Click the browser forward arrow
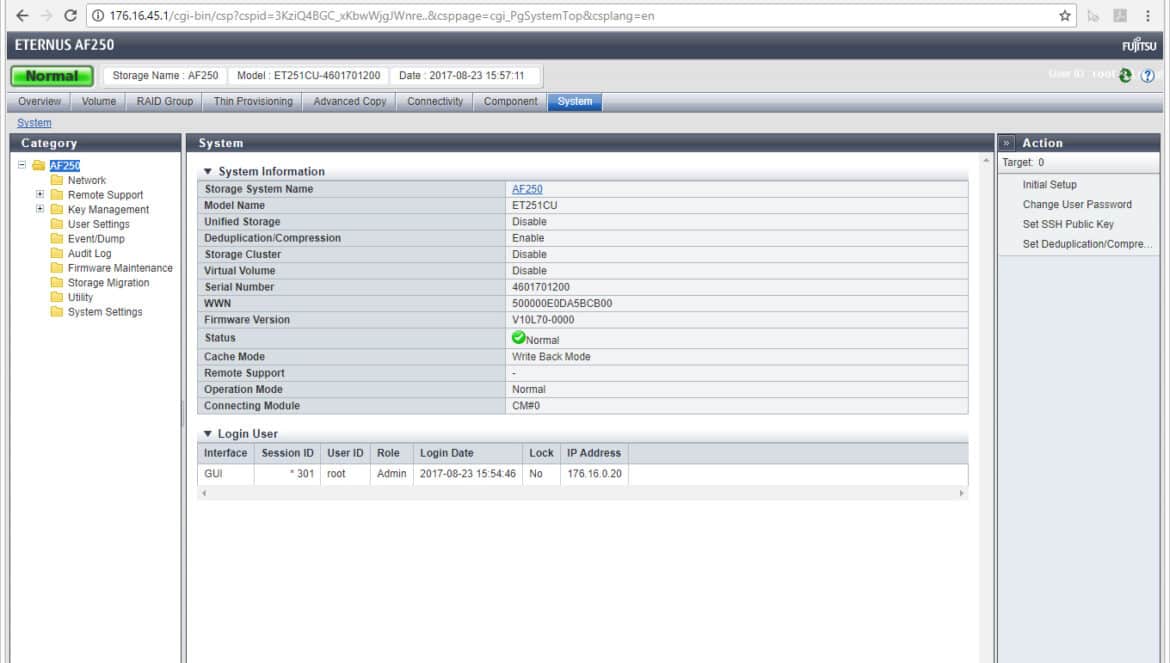 [x=46, y=16]
